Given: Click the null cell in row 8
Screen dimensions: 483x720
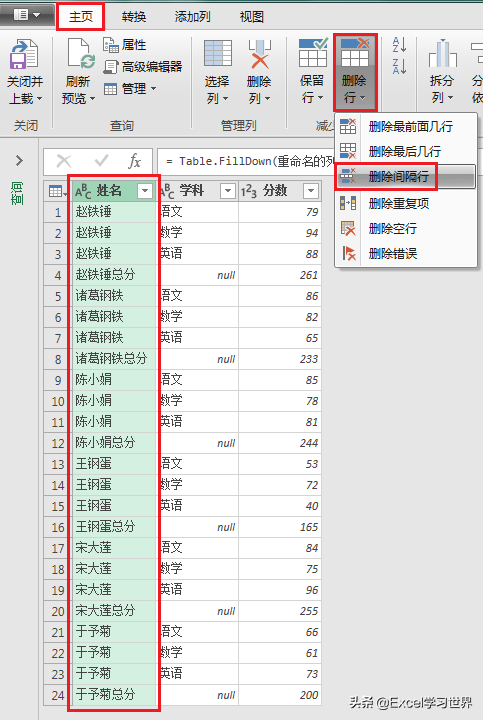Looking at the screenshot, I should [198, 359].
